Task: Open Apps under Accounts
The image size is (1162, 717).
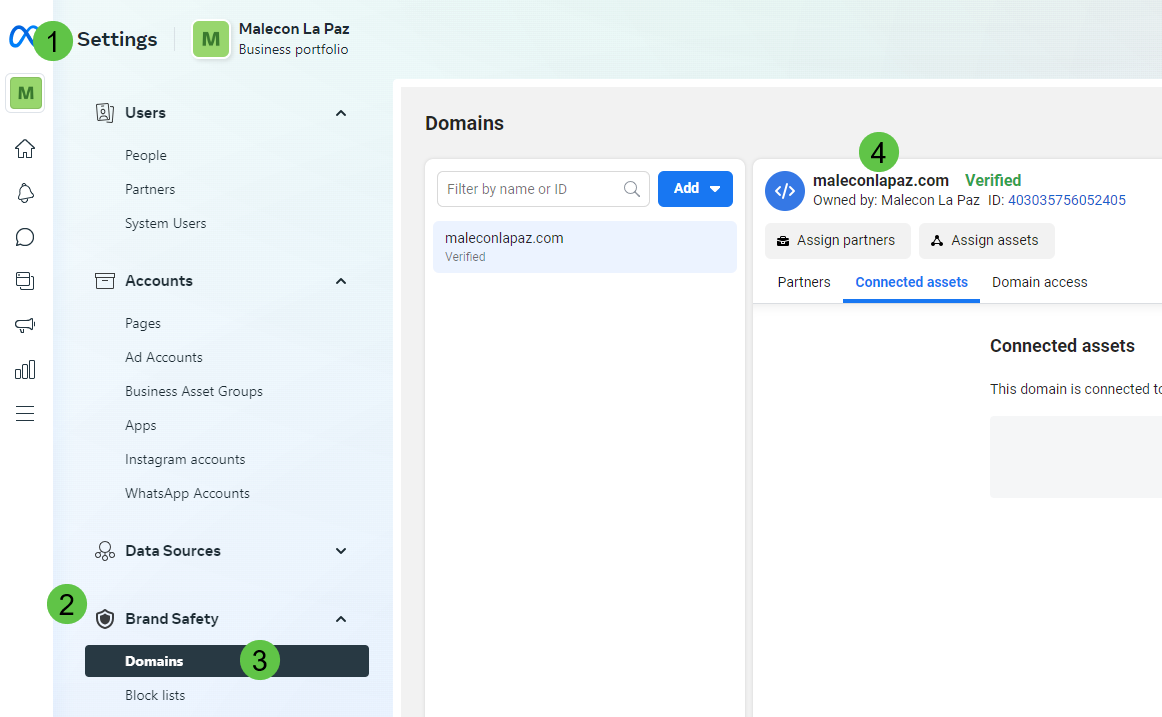Action: pos(141,426)
